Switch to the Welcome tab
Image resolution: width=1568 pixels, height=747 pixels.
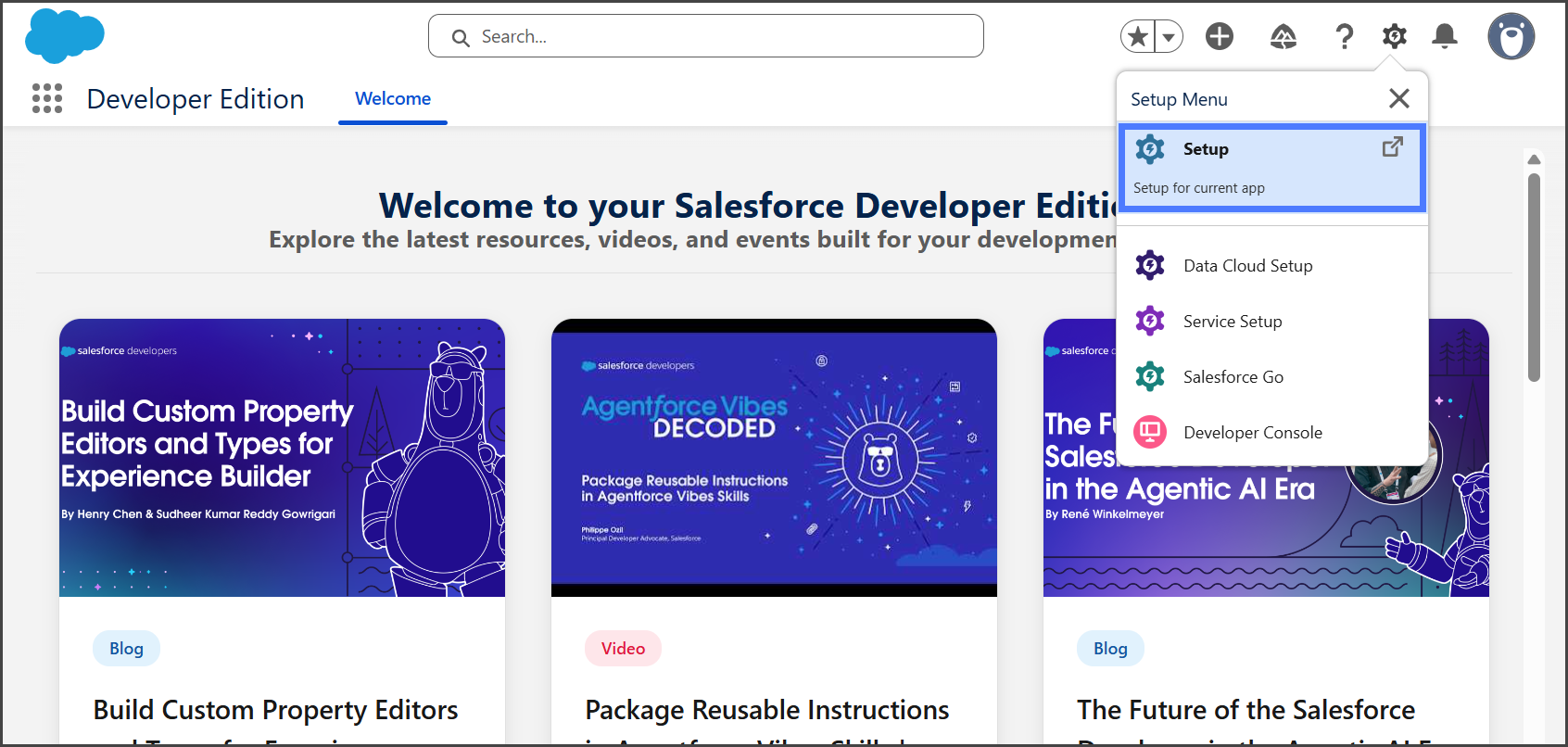(393, 99)
